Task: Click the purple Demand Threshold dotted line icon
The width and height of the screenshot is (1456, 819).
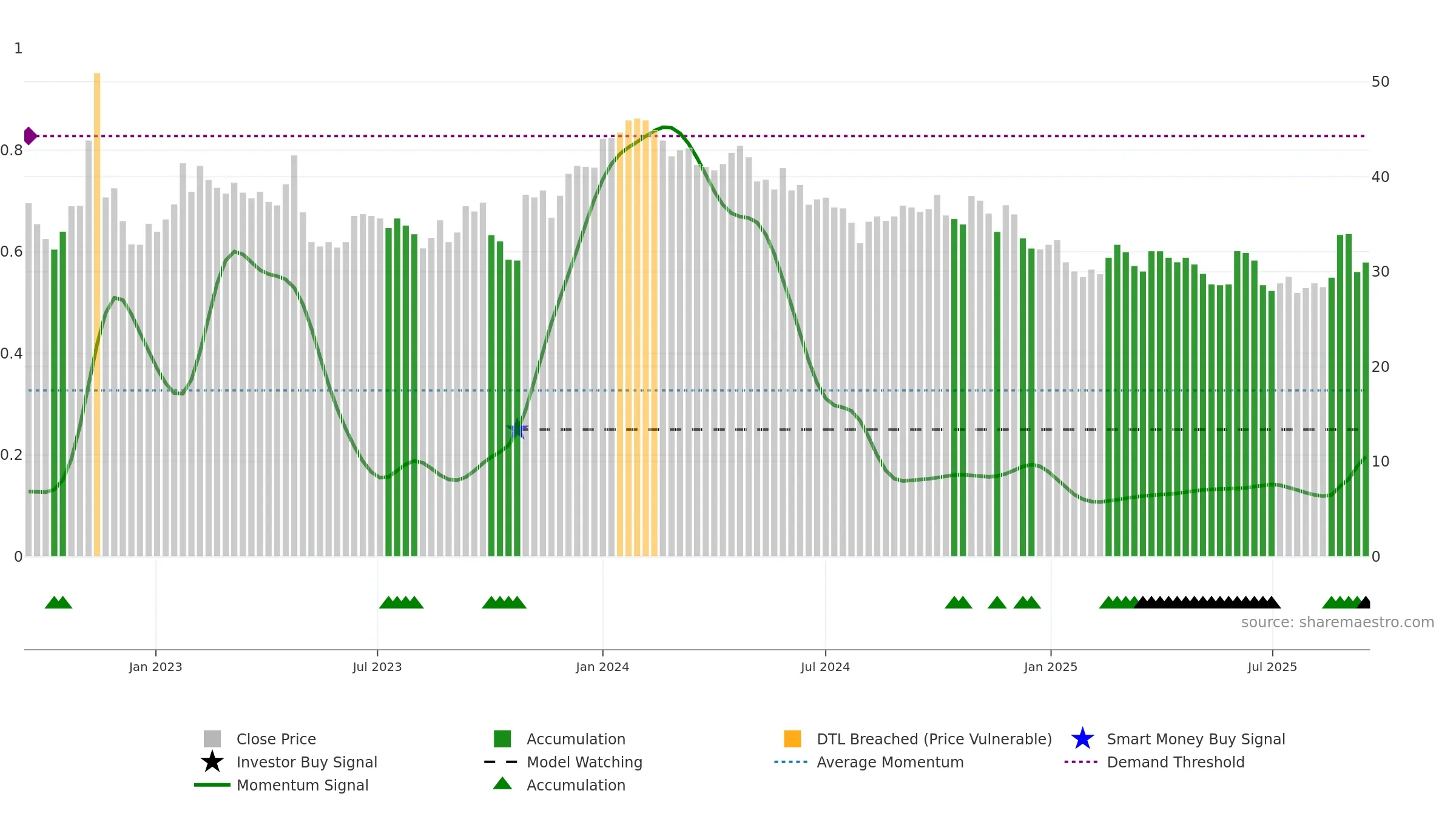Action: tap(1081, 761)
